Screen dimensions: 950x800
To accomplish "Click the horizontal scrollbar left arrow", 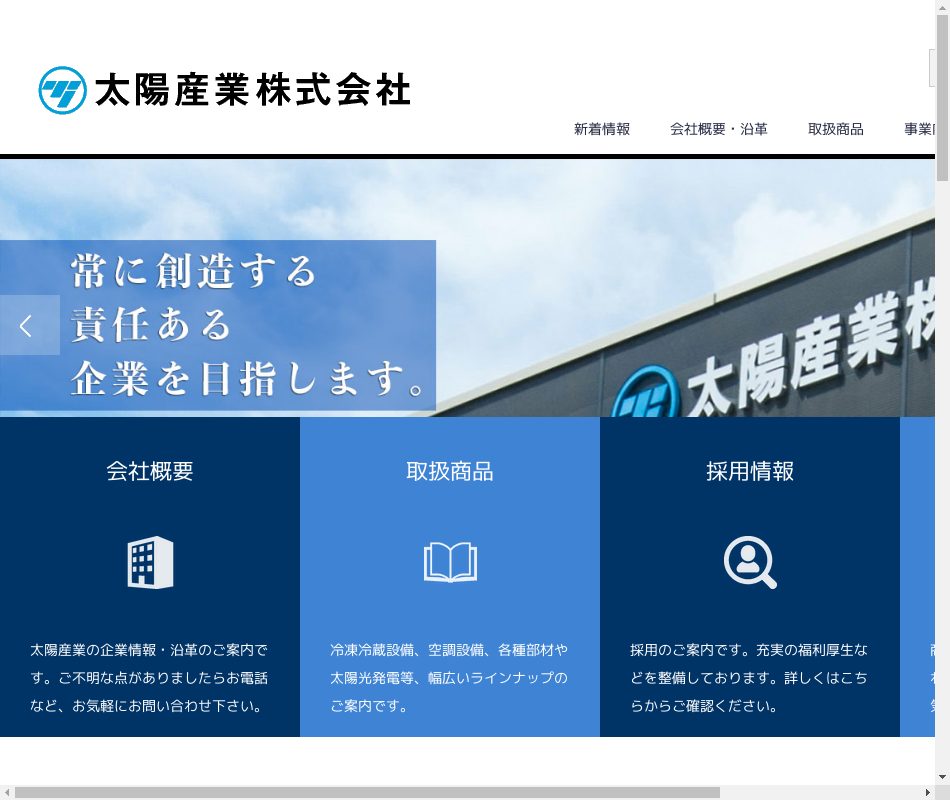I will tap(7, 793).
